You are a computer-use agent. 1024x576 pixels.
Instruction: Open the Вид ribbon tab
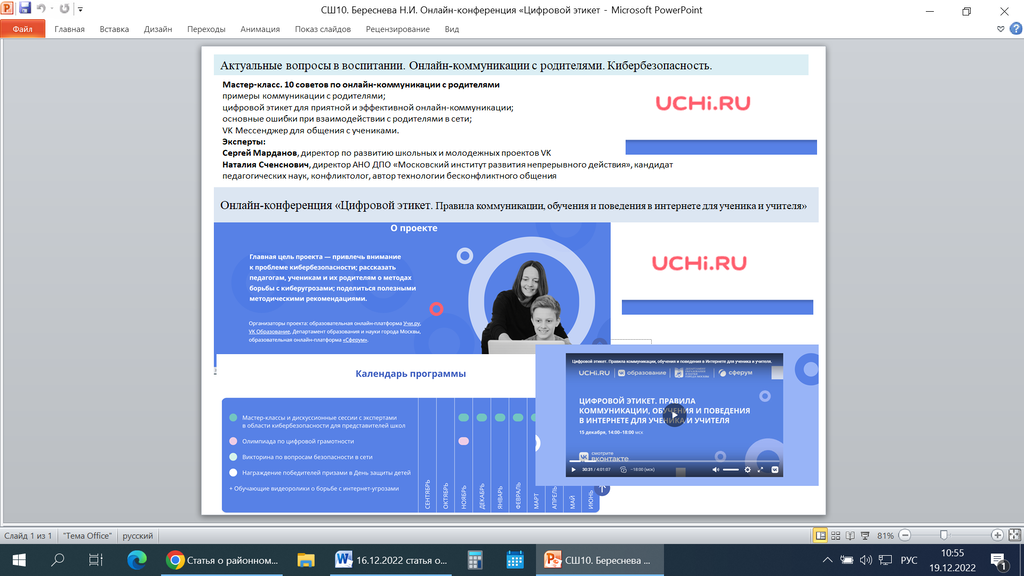tap(451, 29)
